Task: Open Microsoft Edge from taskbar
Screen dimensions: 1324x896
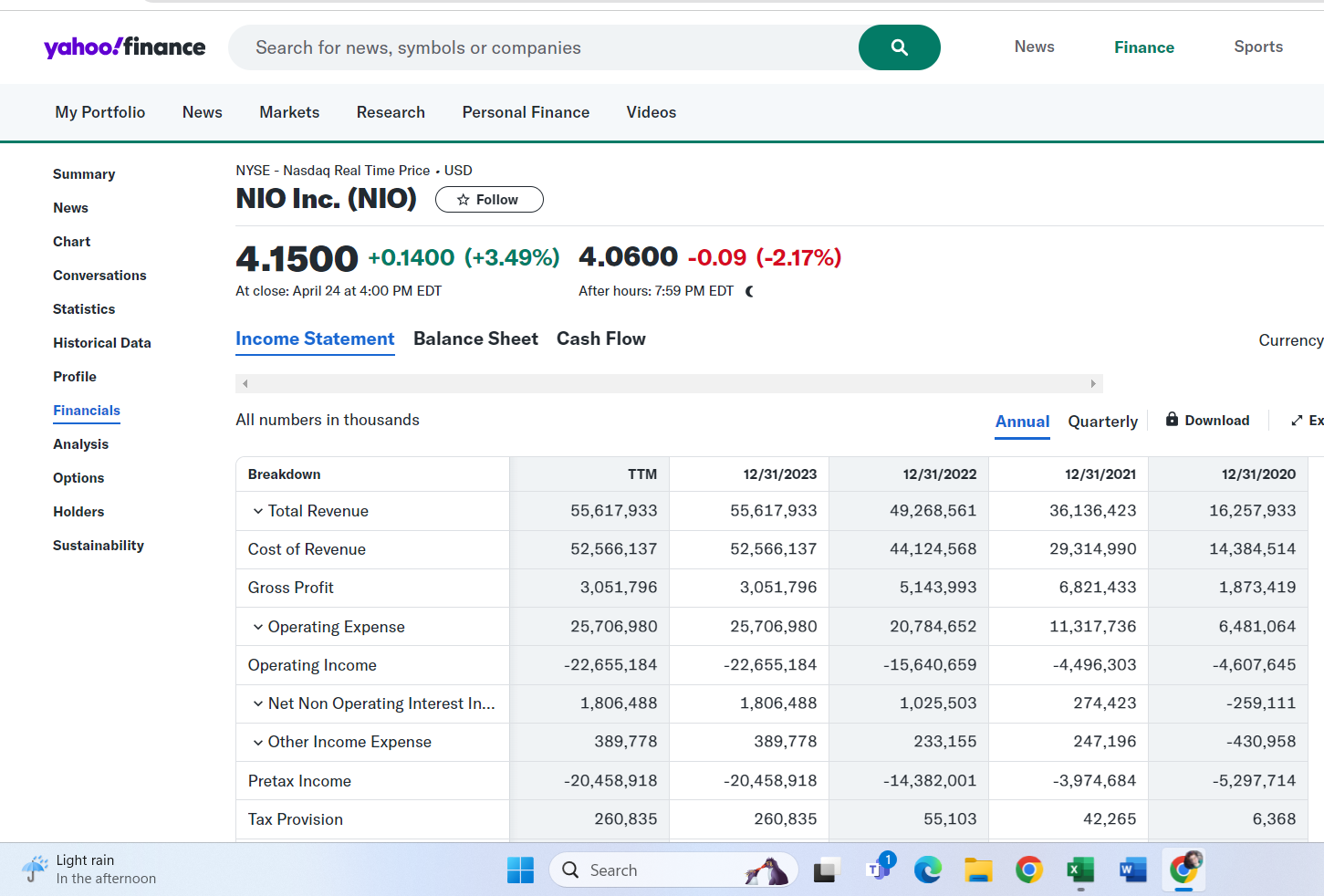Action: pos(928,870)
